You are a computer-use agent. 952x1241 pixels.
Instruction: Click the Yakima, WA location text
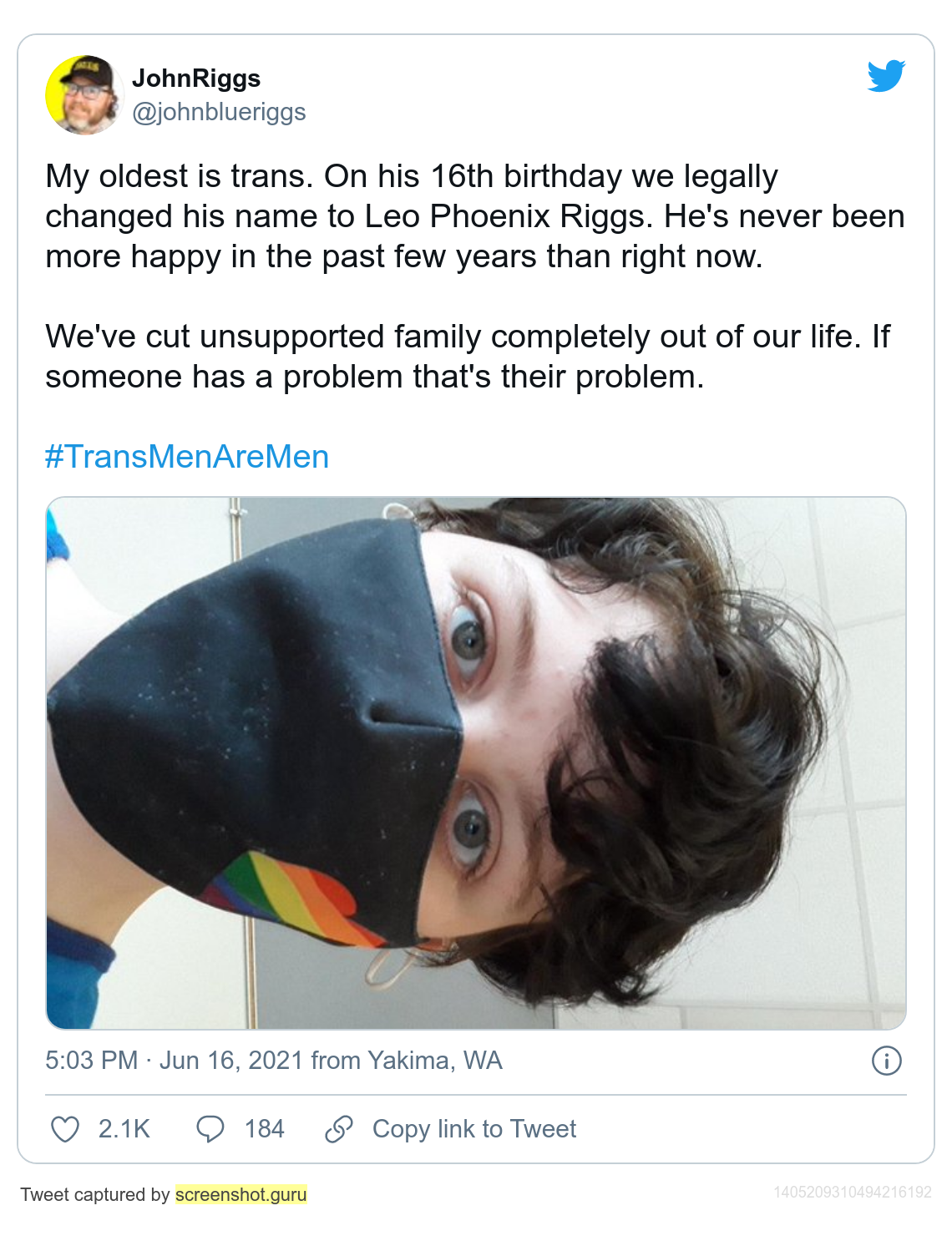(x=435, y=1061)
